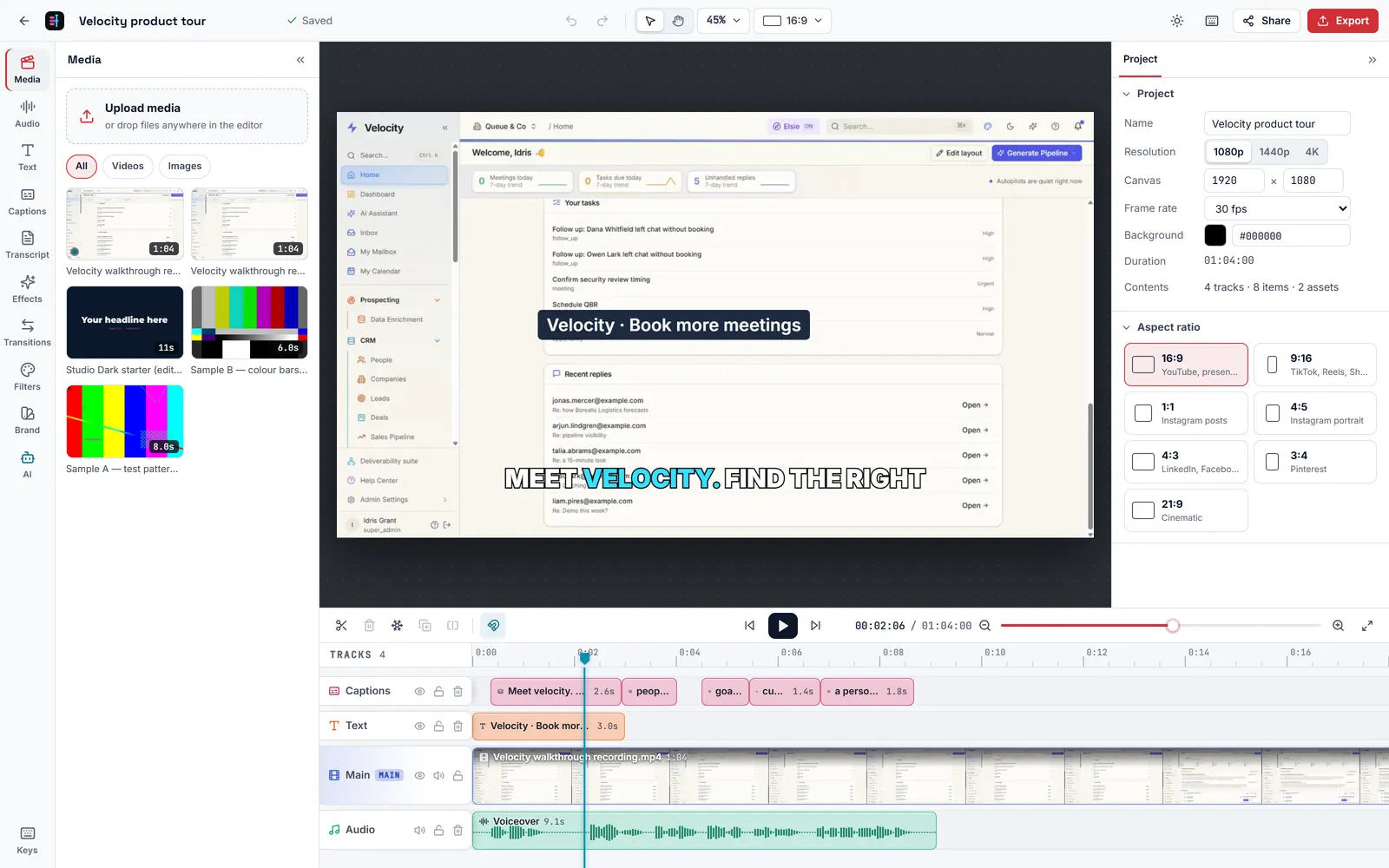Click zoom in magnifier on timeline
Screen dimensions: 1389x868
coord(1339,626)
